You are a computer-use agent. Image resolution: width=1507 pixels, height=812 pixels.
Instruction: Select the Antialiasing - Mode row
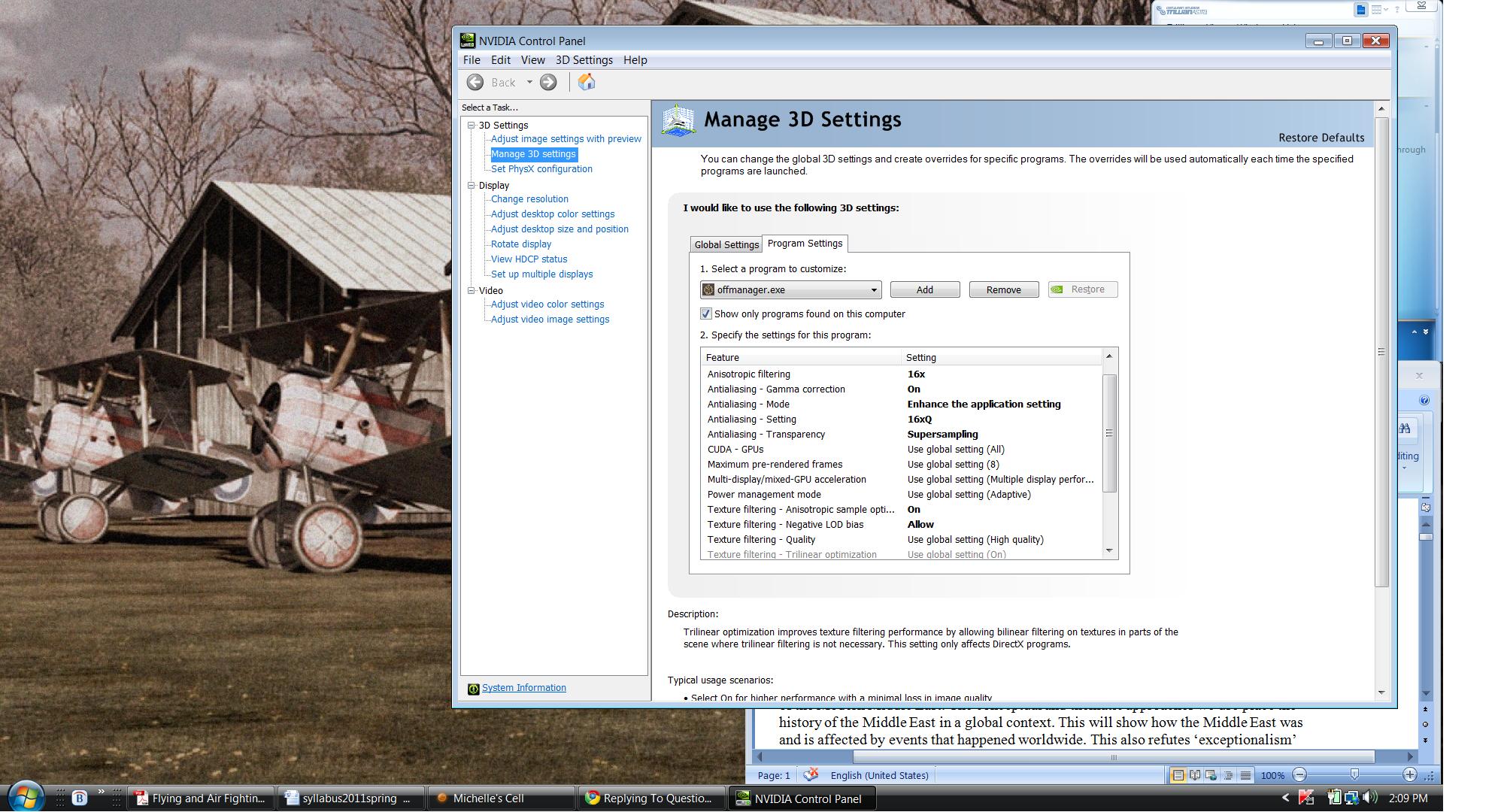coord(901,404)
